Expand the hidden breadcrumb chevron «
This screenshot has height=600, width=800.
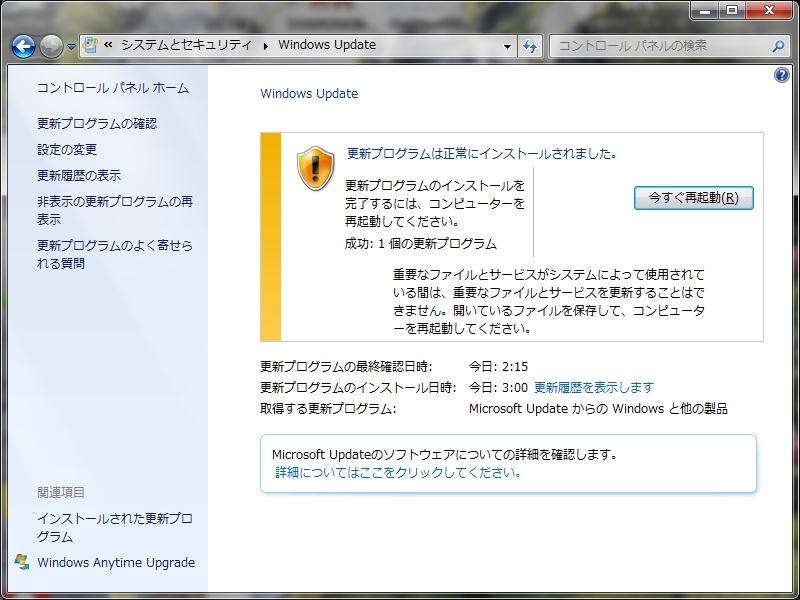pyautogui.click(x=108, y=45)
